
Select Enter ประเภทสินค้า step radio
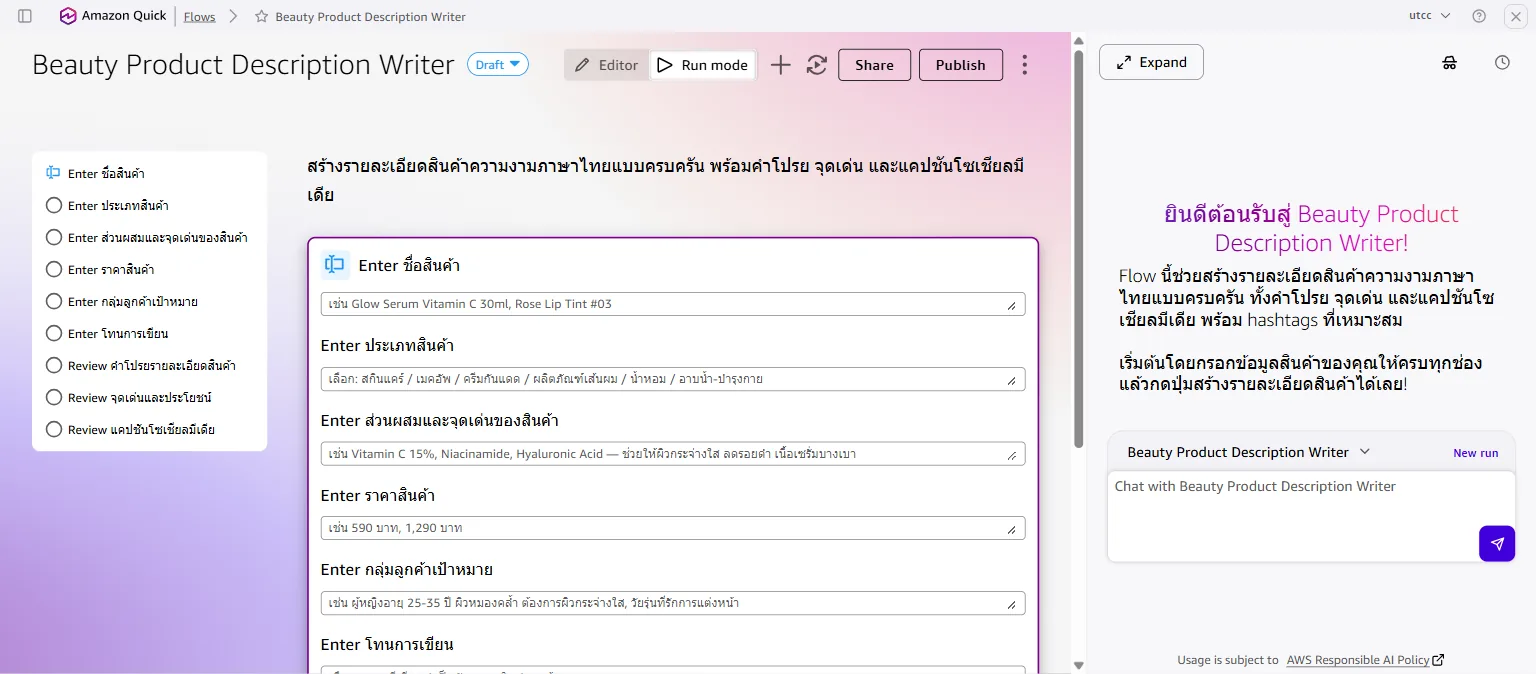point(54,205)
